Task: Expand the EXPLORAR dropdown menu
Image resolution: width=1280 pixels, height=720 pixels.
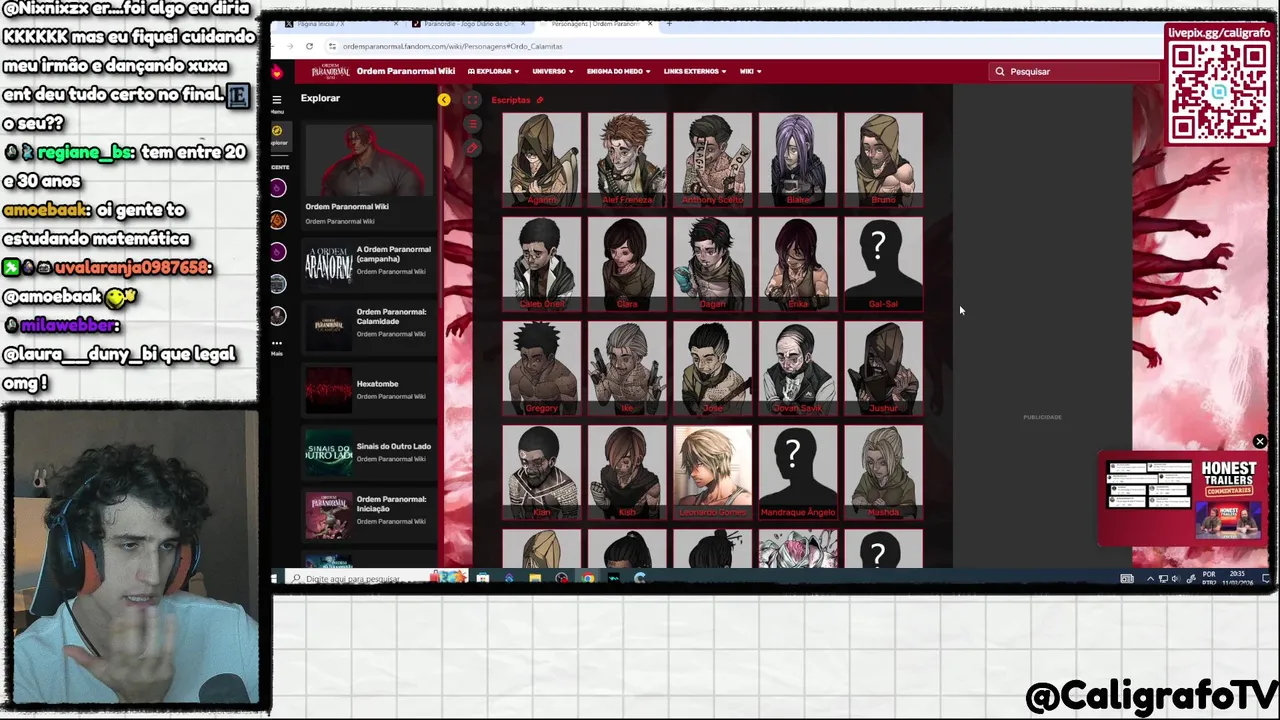Action: [x=493, y=72]
